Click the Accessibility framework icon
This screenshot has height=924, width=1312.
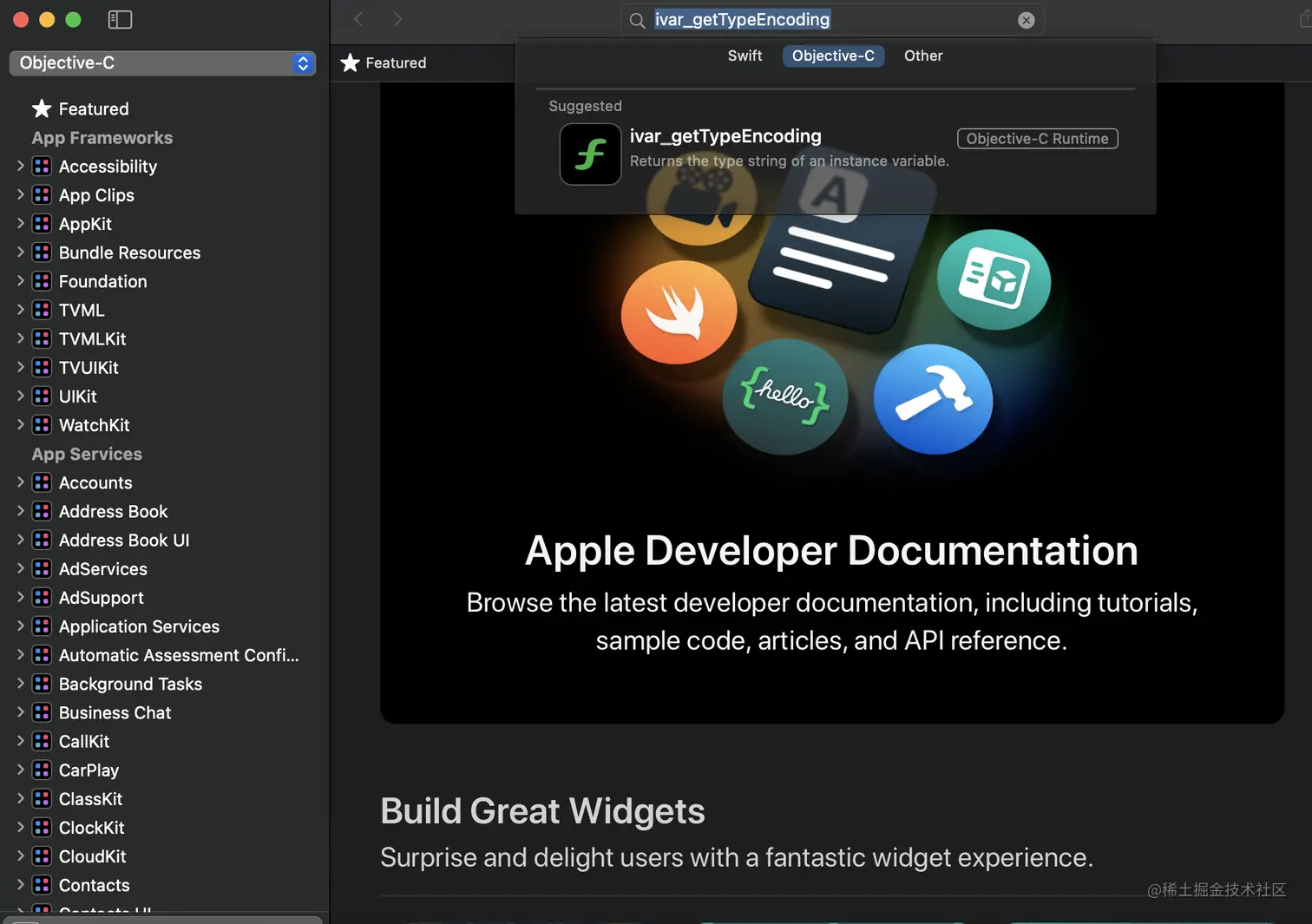tap(42, 166)
